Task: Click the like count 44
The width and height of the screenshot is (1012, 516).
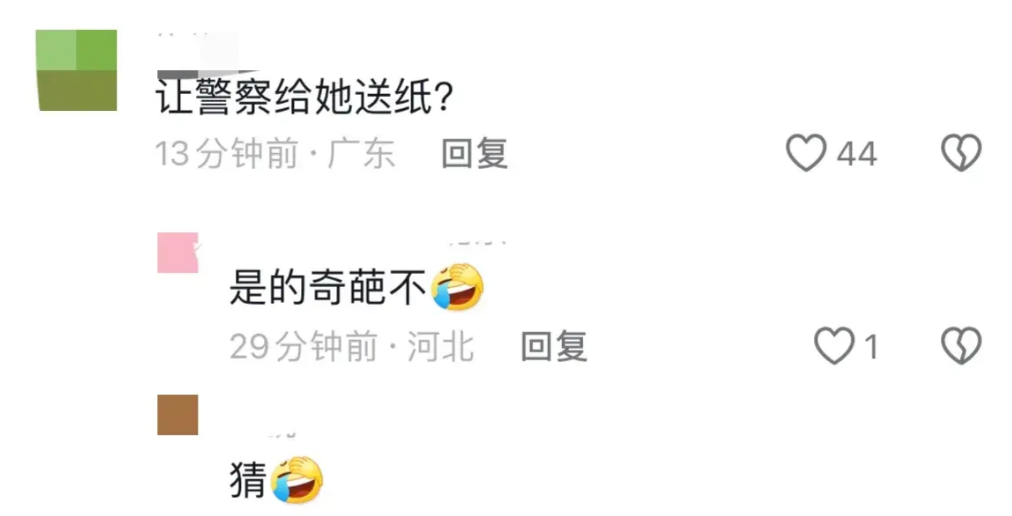Action: tap(856, 154)
